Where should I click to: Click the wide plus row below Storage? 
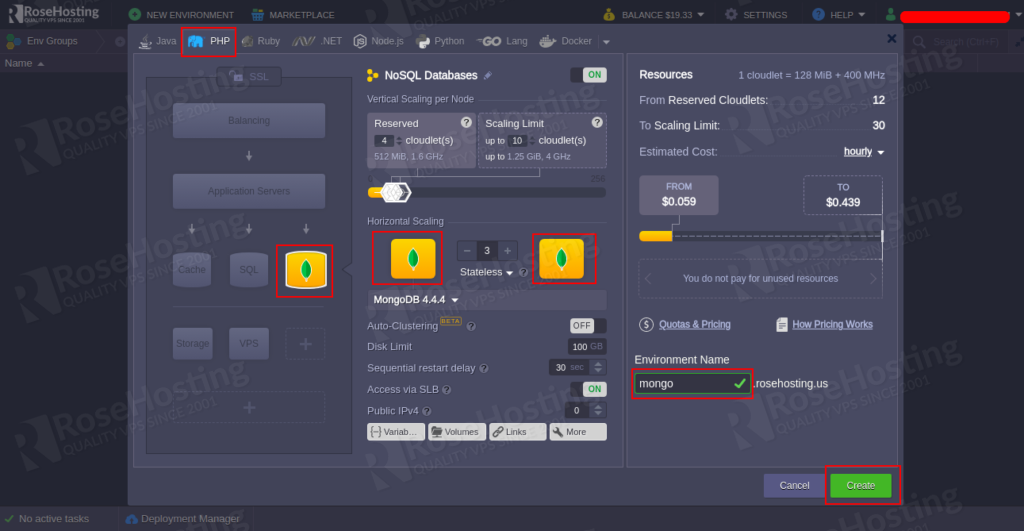pyautogui.click(x=249, y=408)
